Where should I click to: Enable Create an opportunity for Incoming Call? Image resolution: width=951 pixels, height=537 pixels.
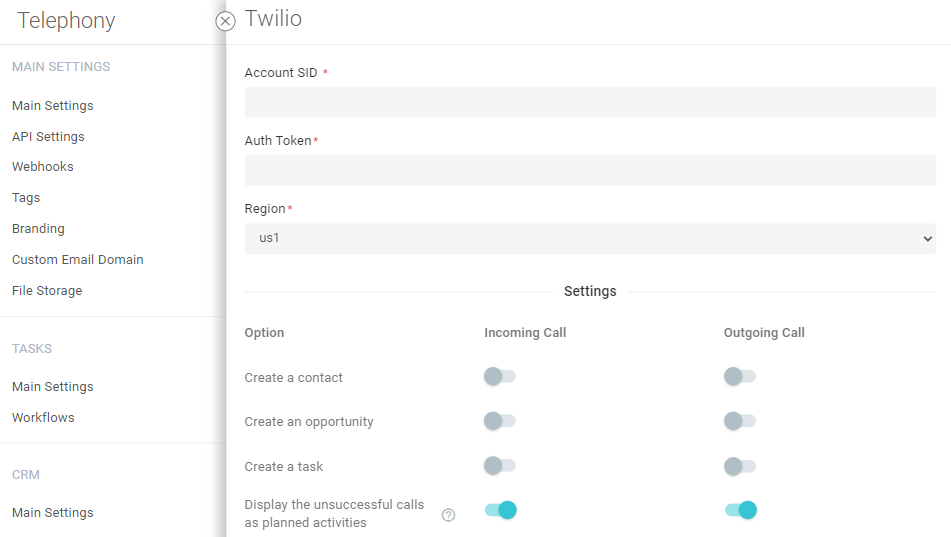click(x=499, y=421)
